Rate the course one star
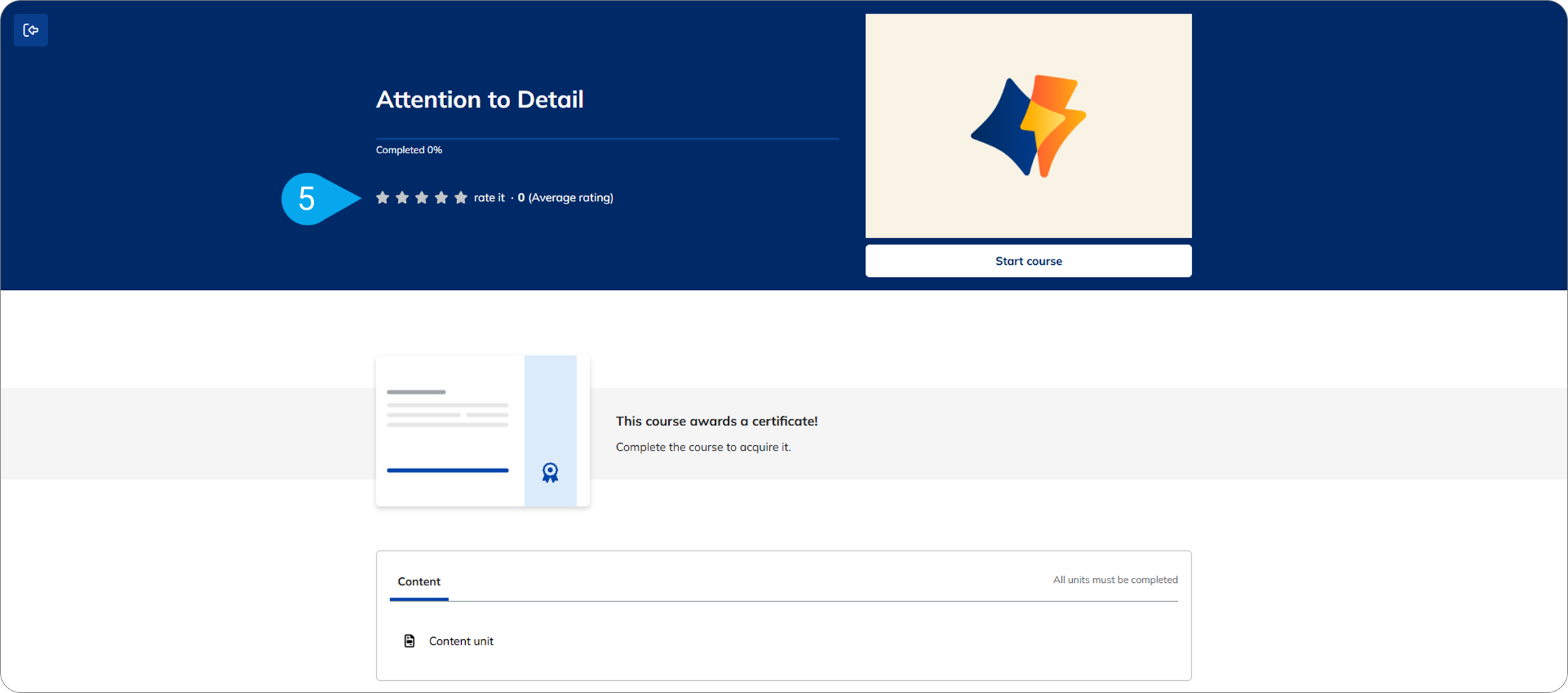 click(x=383, y=197)
